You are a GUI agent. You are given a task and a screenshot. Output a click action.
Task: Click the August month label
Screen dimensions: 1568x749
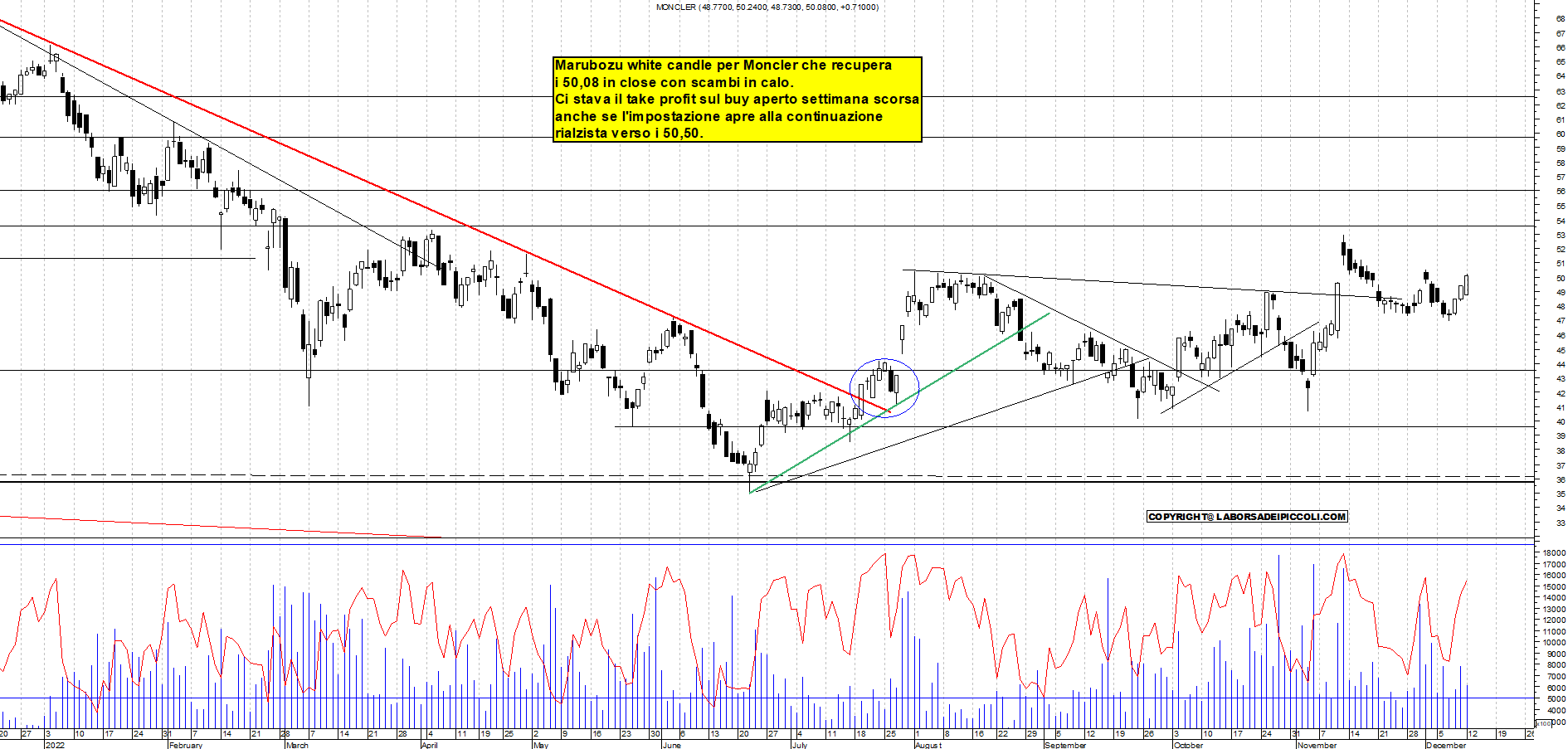pos(928,745)
